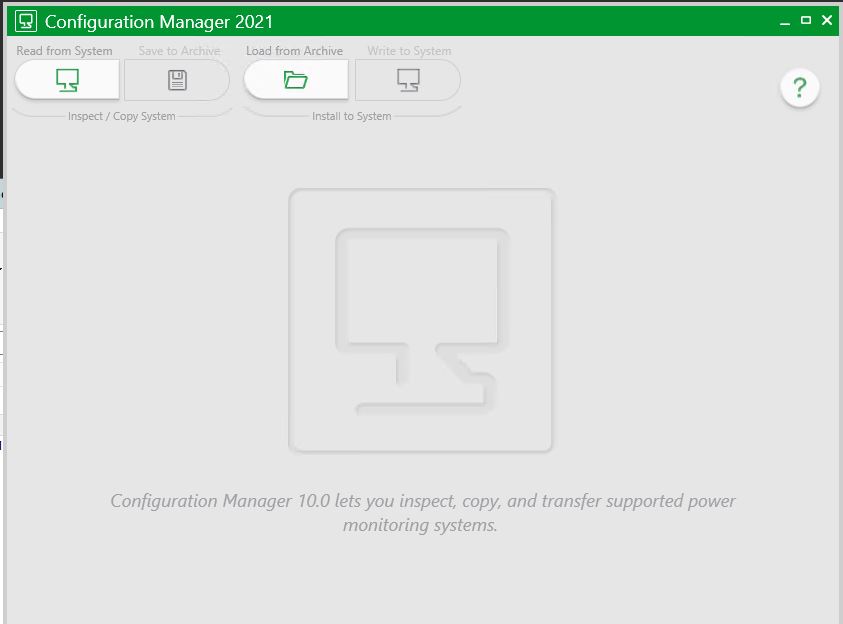Click the "Configuration Manager 2021" title text

pos(159,21)
